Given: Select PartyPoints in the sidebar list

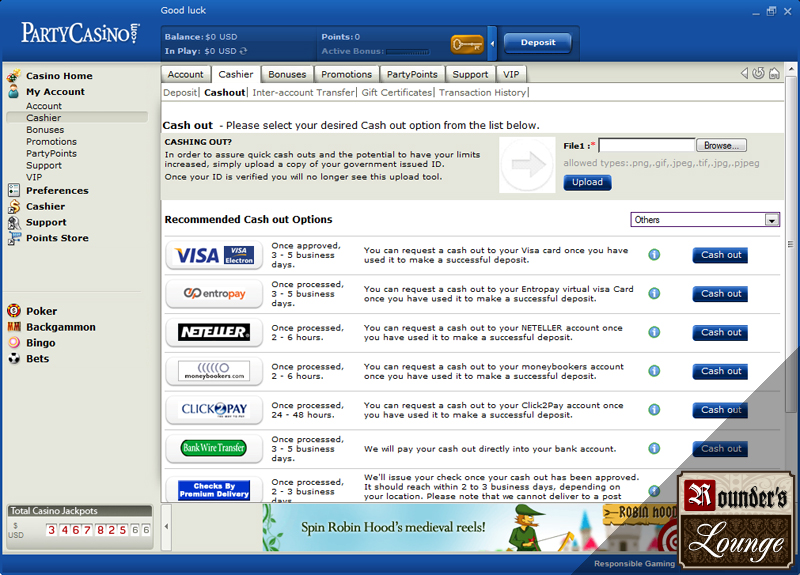Looking at the screenshot, I should click(52, 154).
